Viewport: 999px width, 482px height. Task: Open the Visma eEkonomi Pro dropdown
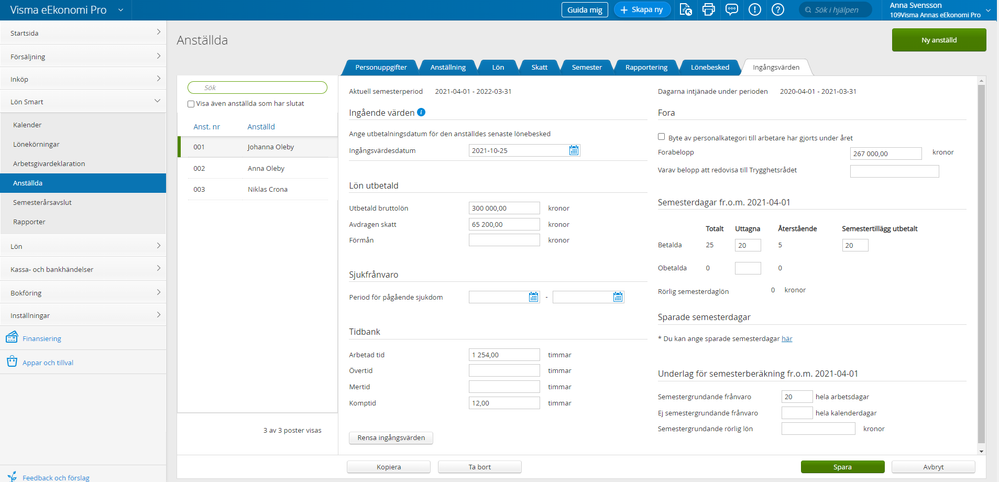click(x=120, y=10)
